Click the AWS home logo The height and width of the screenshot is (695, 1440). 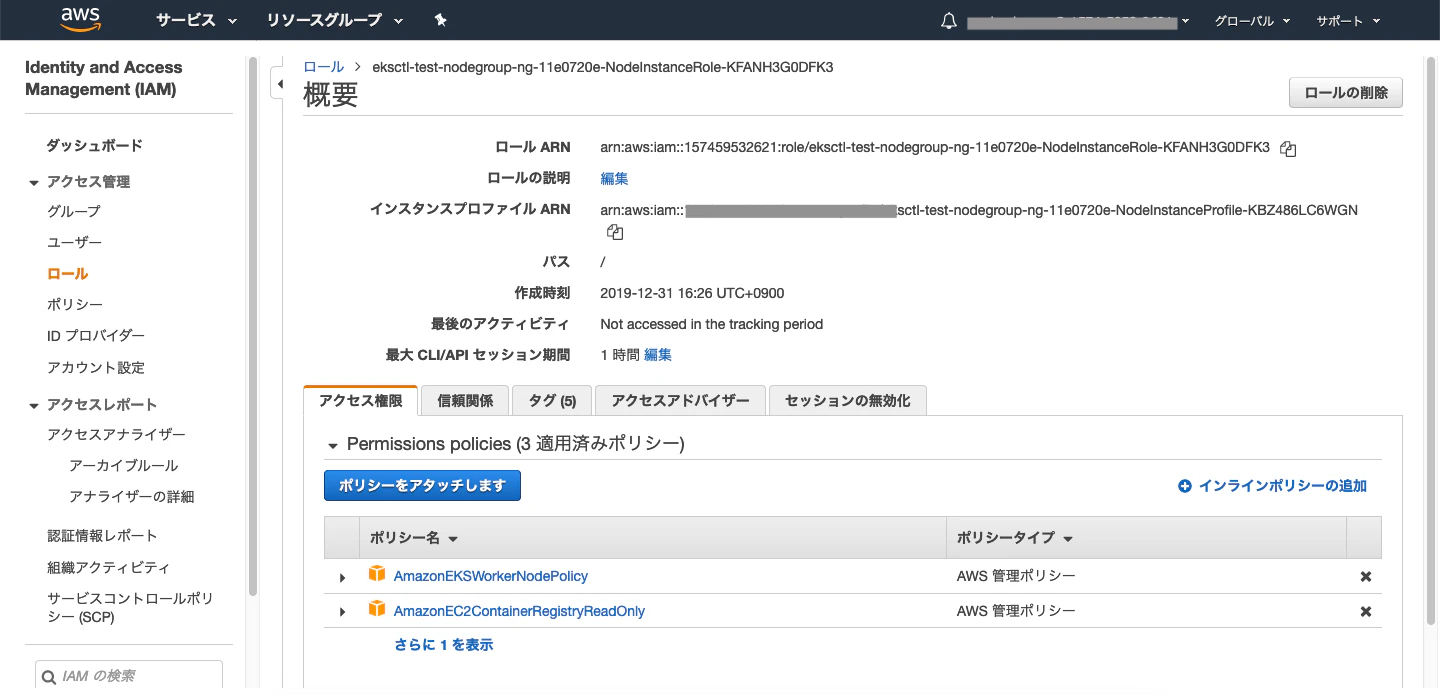[x=80, y=19]
